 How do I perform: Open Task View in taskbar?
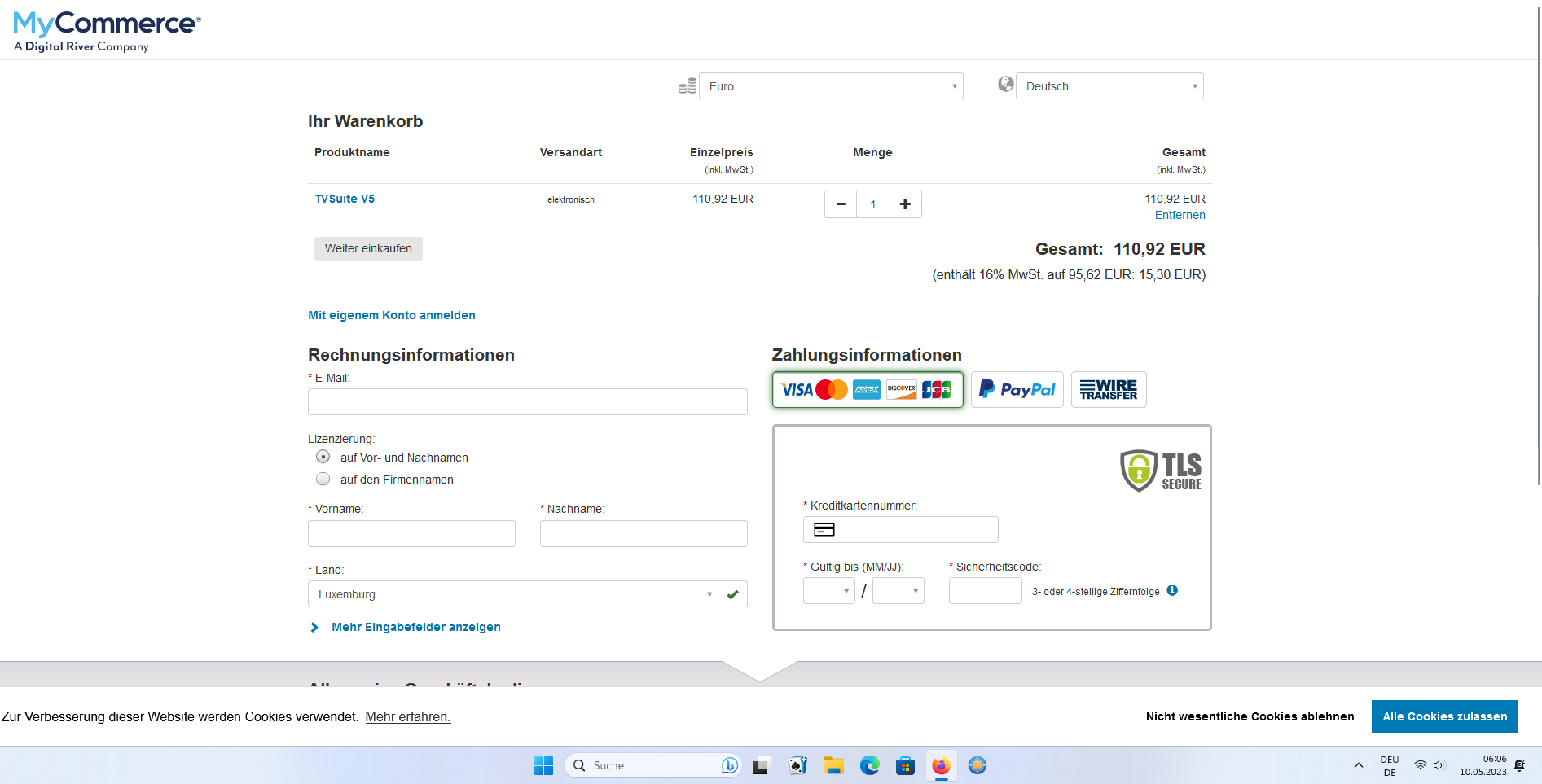tap(761, 765)
